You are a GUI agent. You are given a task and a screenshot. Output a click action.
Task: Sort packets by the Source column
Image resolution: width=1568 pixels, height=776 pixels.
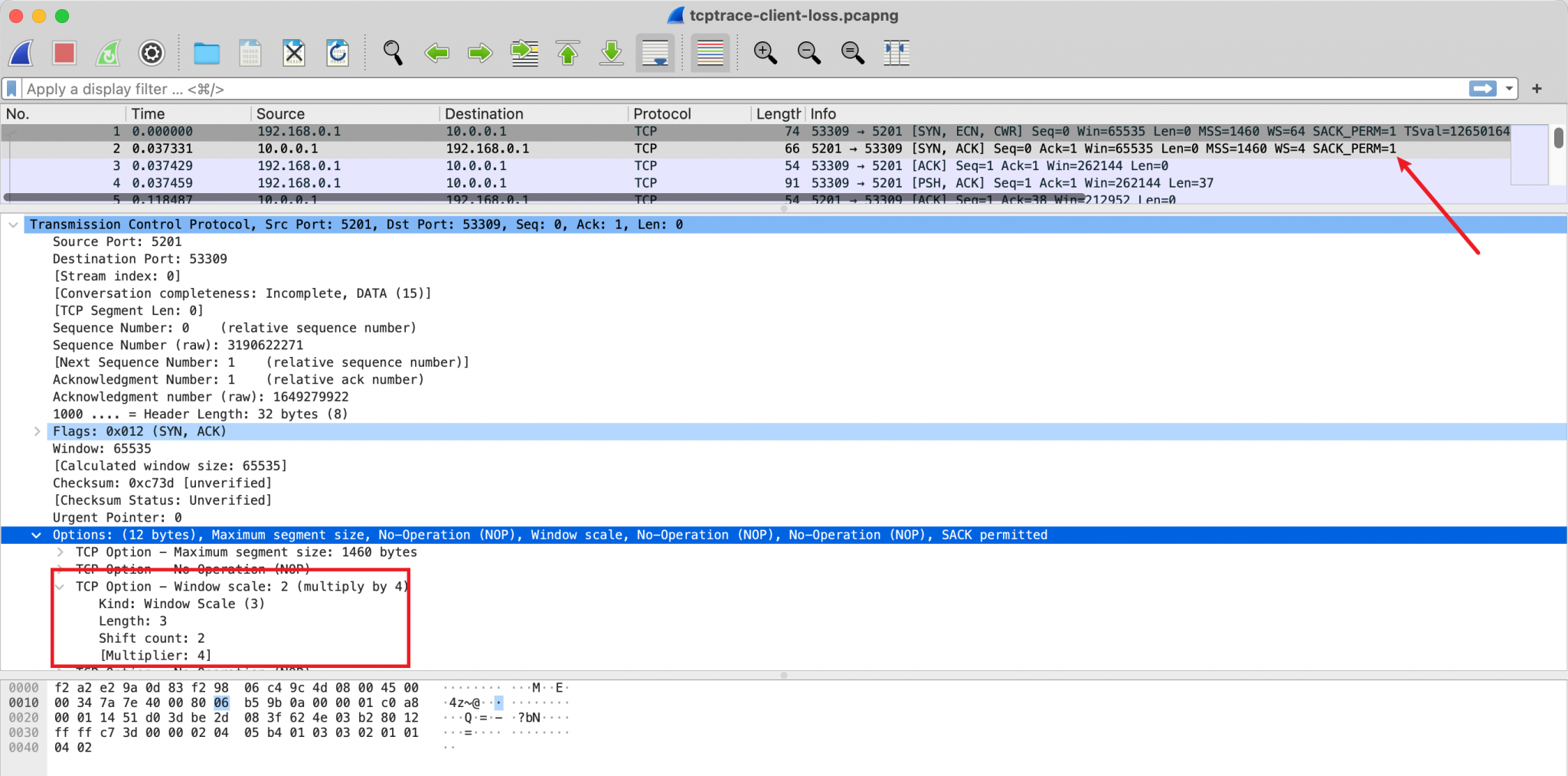(x=345, y=113)
